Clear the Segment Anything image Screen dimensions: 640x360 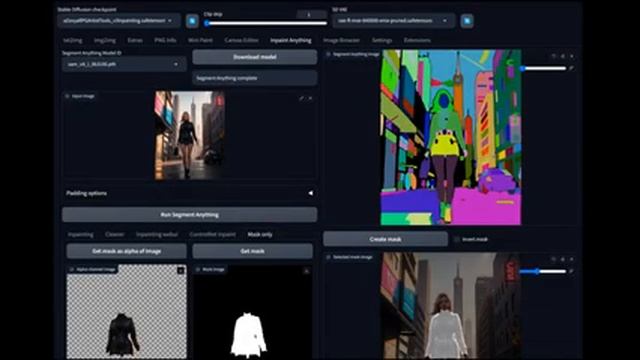point(572,56)
